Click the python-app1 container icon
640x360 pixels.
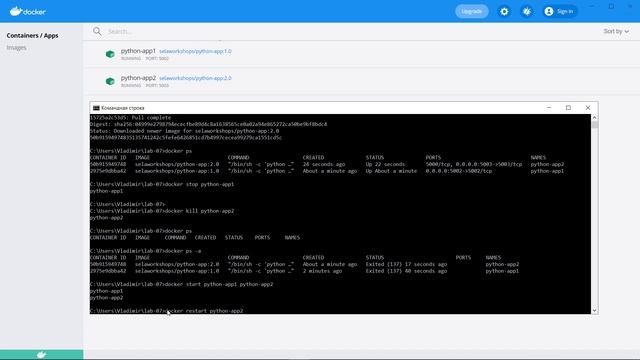click(x=110, y=54)
